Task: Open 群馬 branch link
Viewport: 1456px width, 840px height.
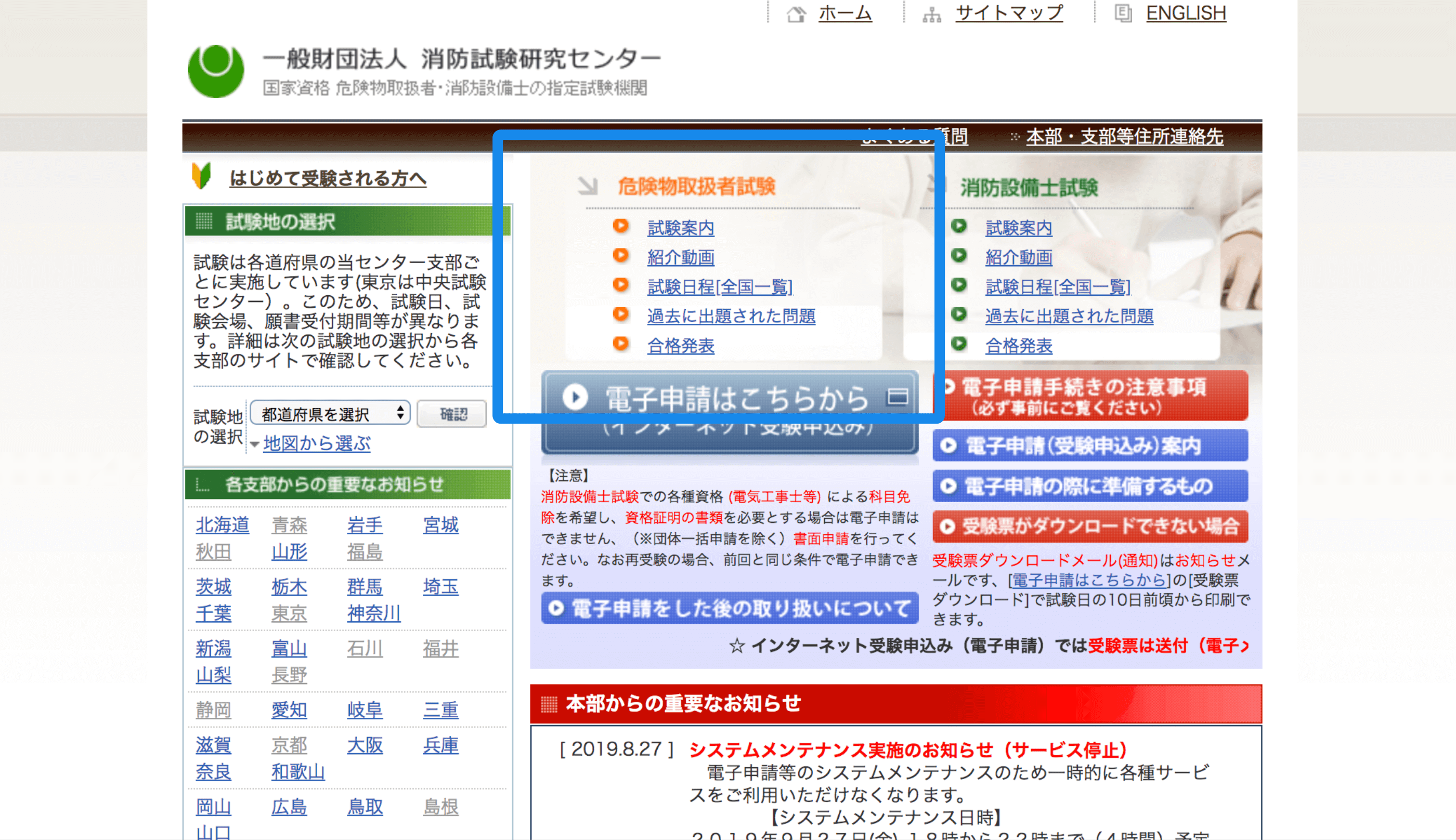Action: (365, 587)
